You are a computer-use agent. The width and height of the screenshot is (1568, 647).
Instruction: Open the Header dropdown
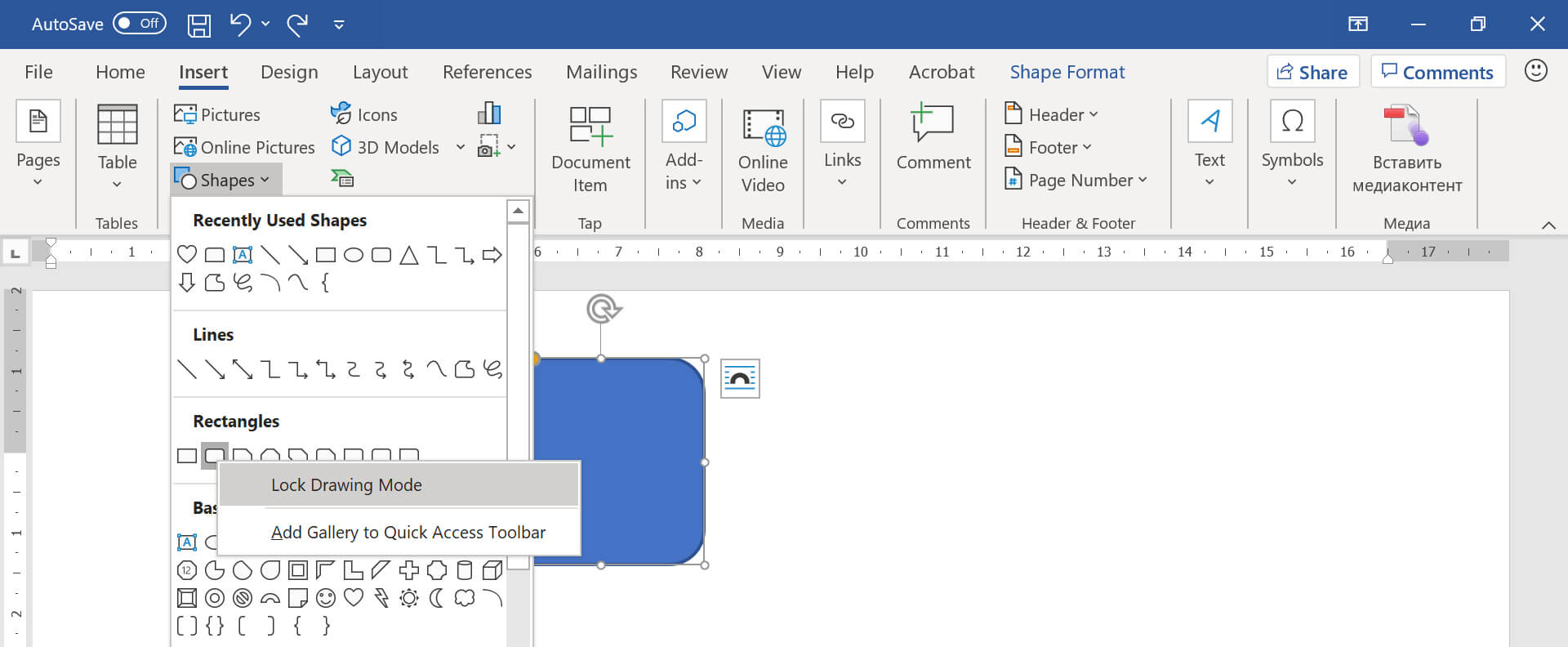tap(1052, 114)
